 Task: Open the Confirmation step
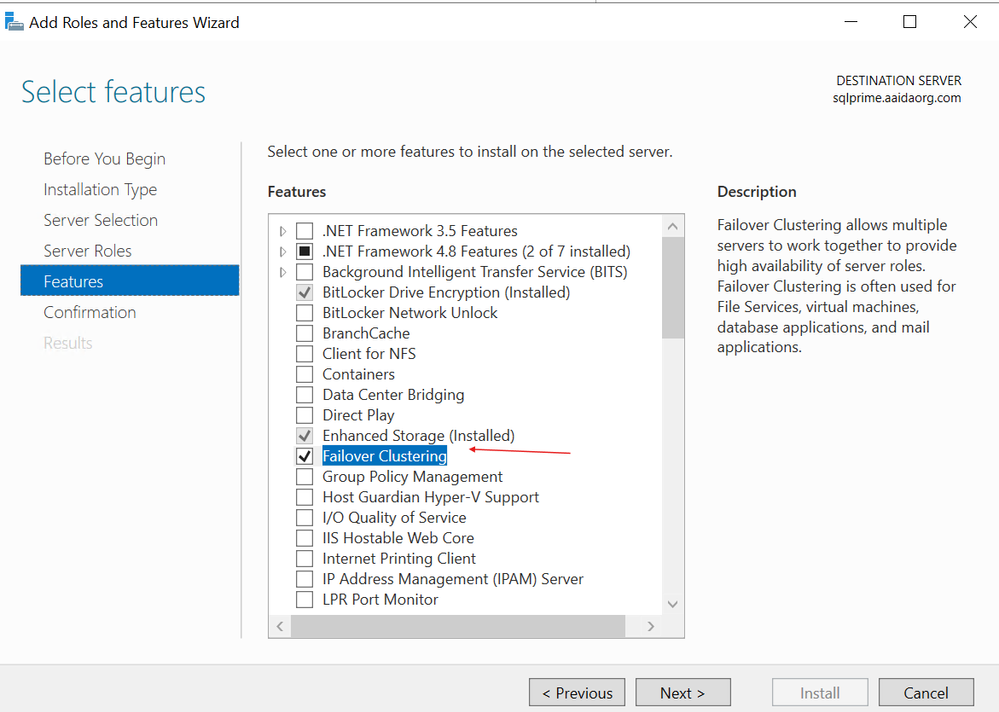point(90,312)
